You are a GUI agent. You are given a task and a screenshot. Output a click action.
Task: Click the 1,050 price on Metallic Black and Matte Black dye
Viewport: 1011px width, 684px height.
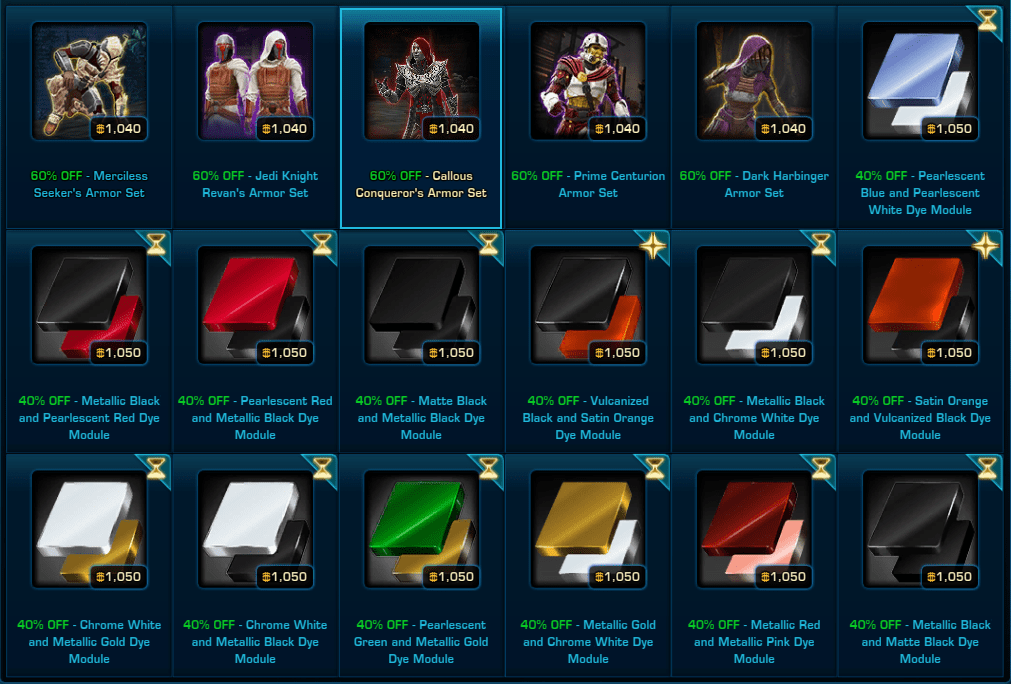[949, 576]
